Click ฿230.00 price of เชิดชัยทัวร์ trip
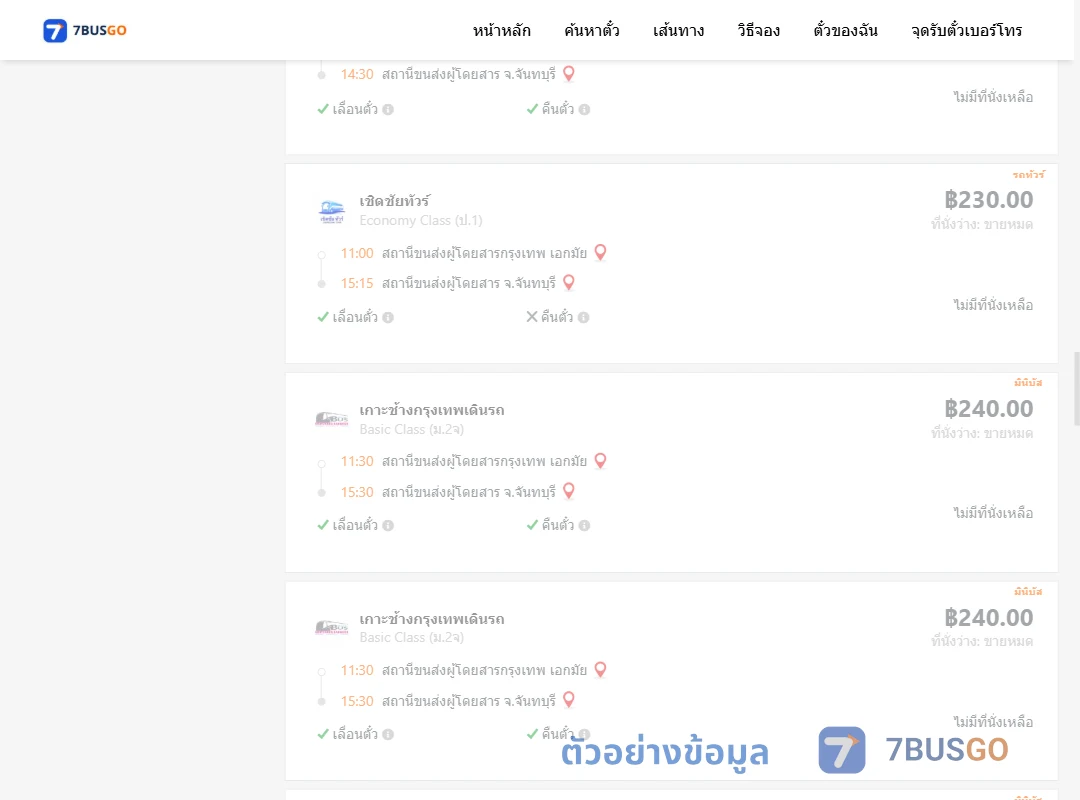 [988, 200]
